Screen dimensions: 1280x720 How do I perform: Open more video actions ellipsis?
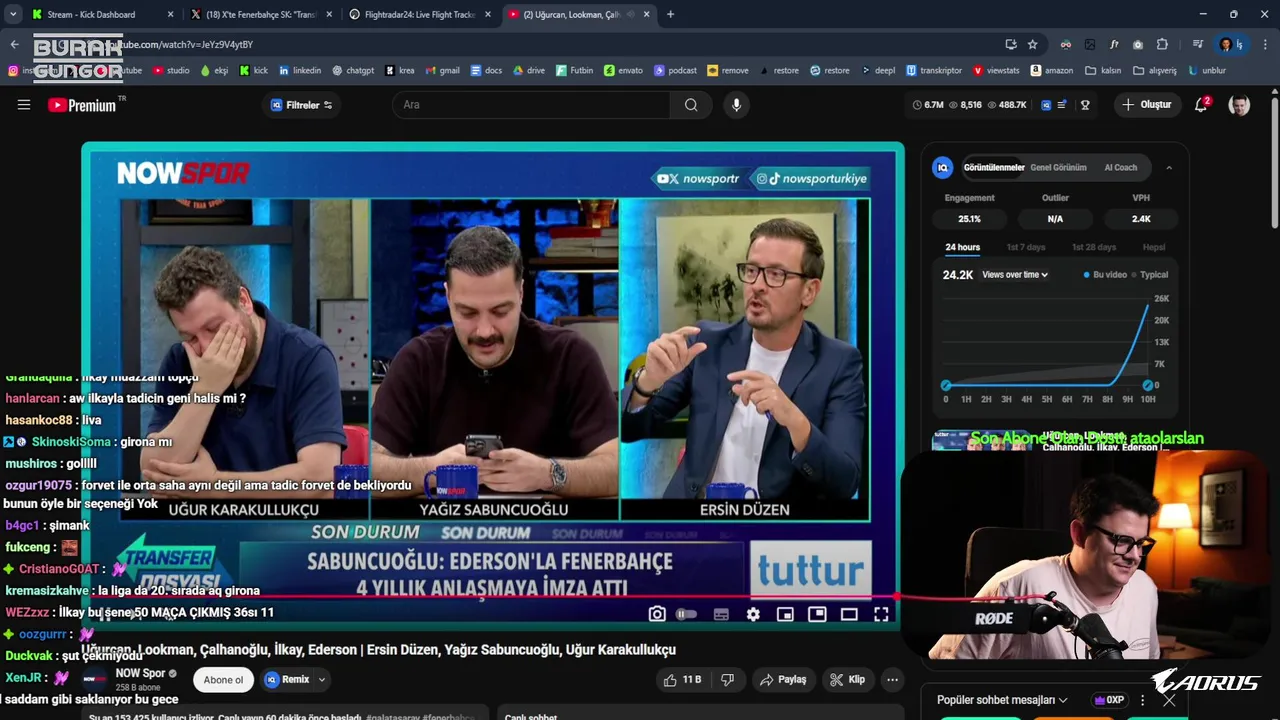tap(893, 680)
